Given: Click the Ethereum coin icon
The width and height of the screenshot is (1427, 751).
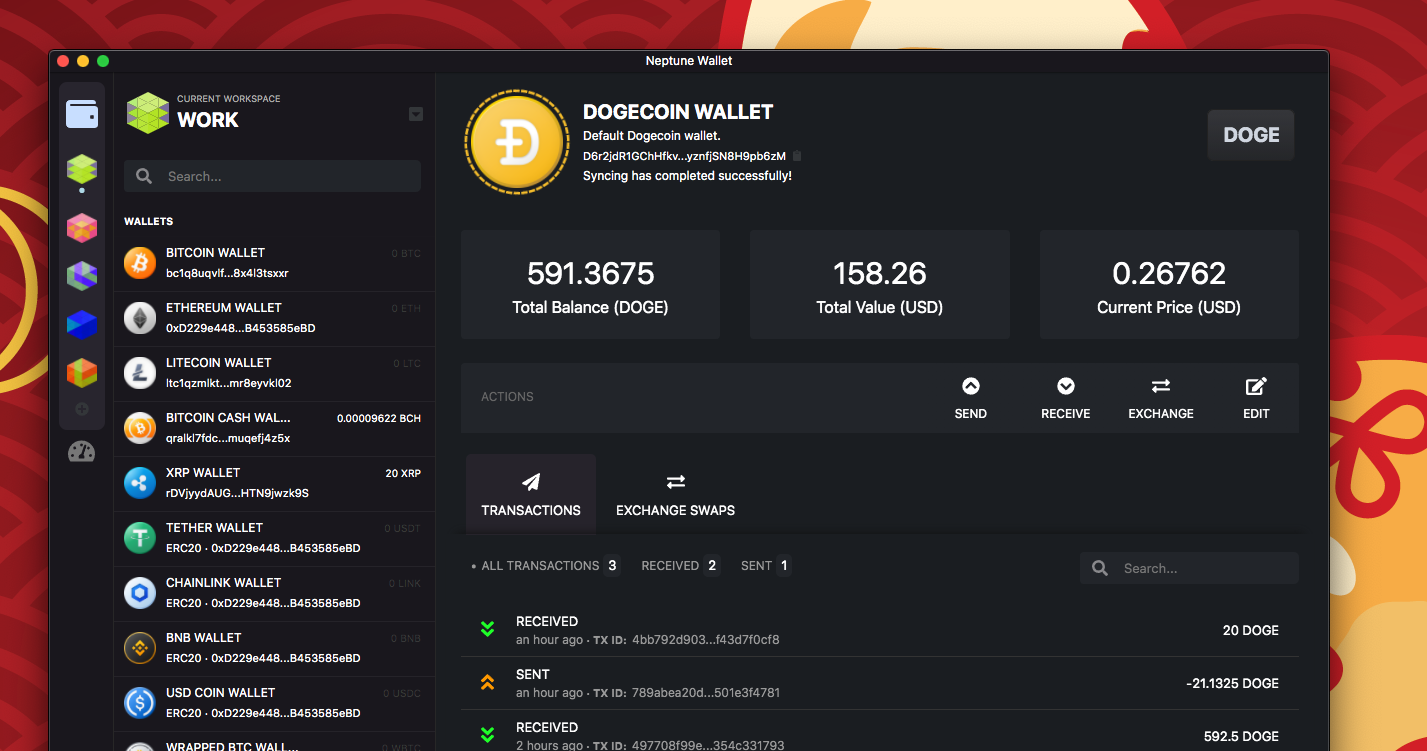Looking at the screenshot, I should (x=140, y=318).
